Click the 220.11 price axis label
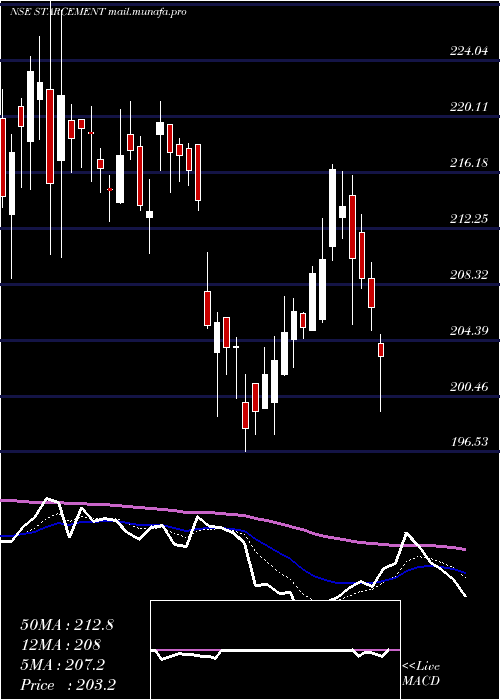 click(469, 107)
